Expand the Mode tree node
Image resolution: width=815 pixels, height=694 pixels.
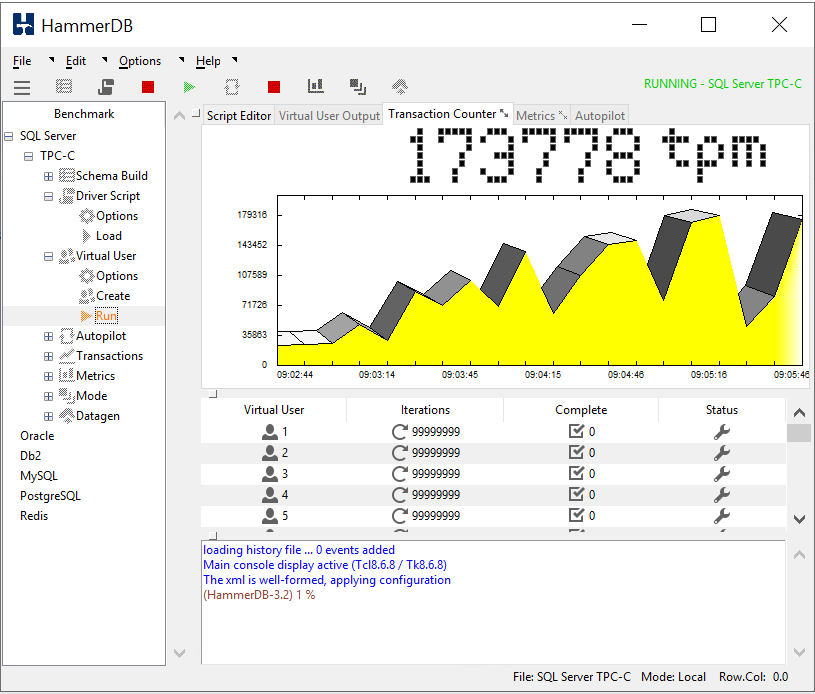(48, 397)
